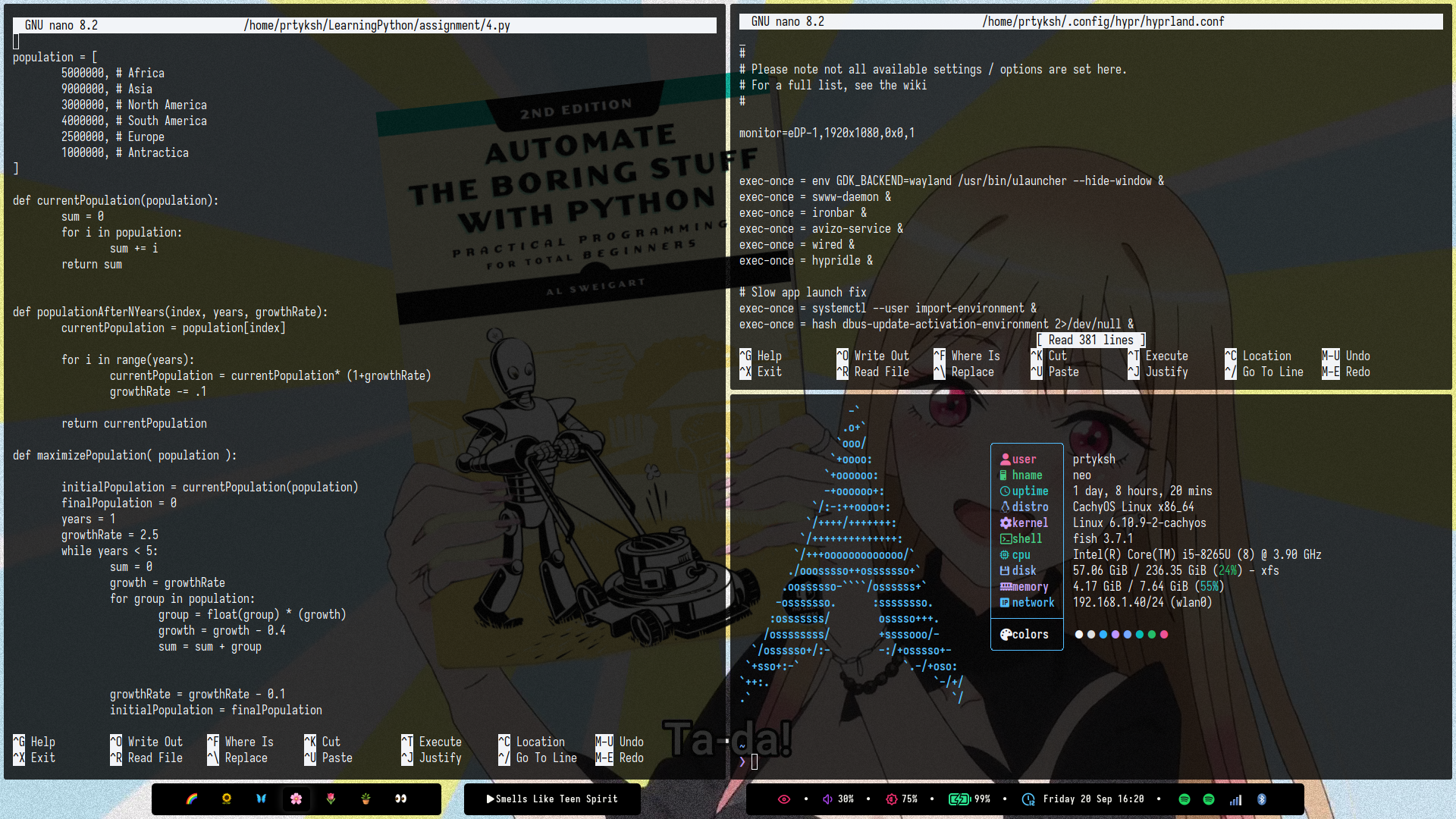This screenshot has width=1456, height=819.
Task: Click the active cherry blossom workspace
Action: (297, 799)
